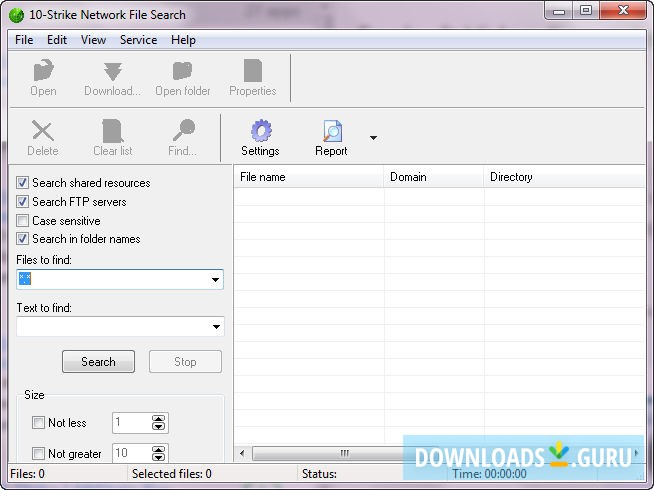
Task: Enable the Not less size checkbox
Action: 38,422
